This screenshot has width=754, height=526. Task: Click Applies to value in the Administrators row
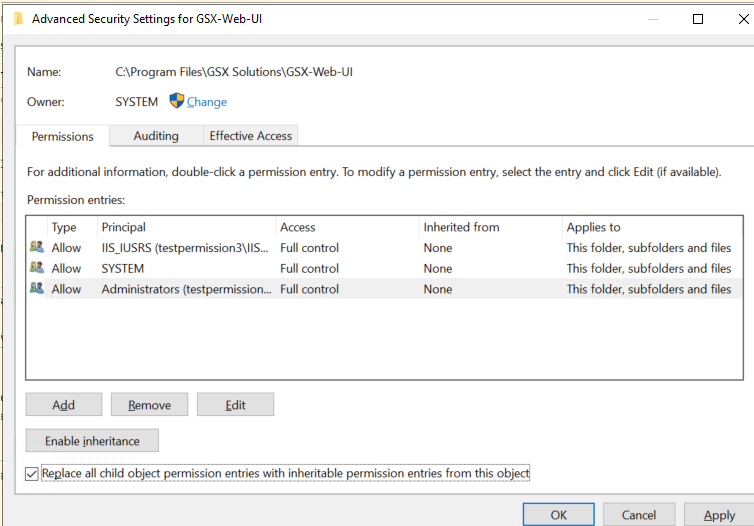tap(649, 289)
